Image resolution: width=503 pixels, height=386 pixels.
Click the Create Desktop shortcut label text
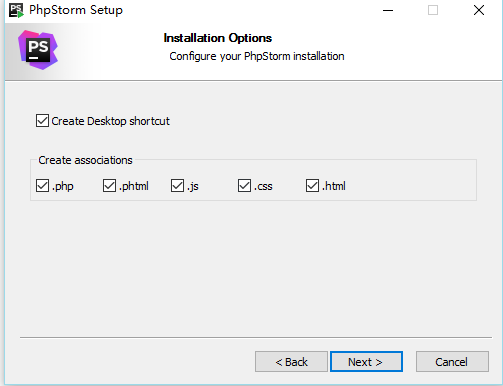tap(111, 121)
